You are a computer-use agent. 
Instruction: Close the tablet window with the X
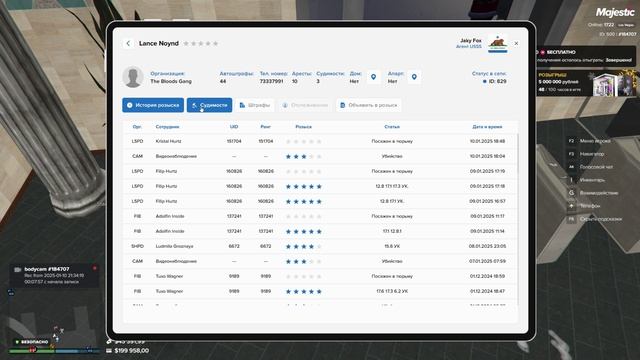coord(516,43)
